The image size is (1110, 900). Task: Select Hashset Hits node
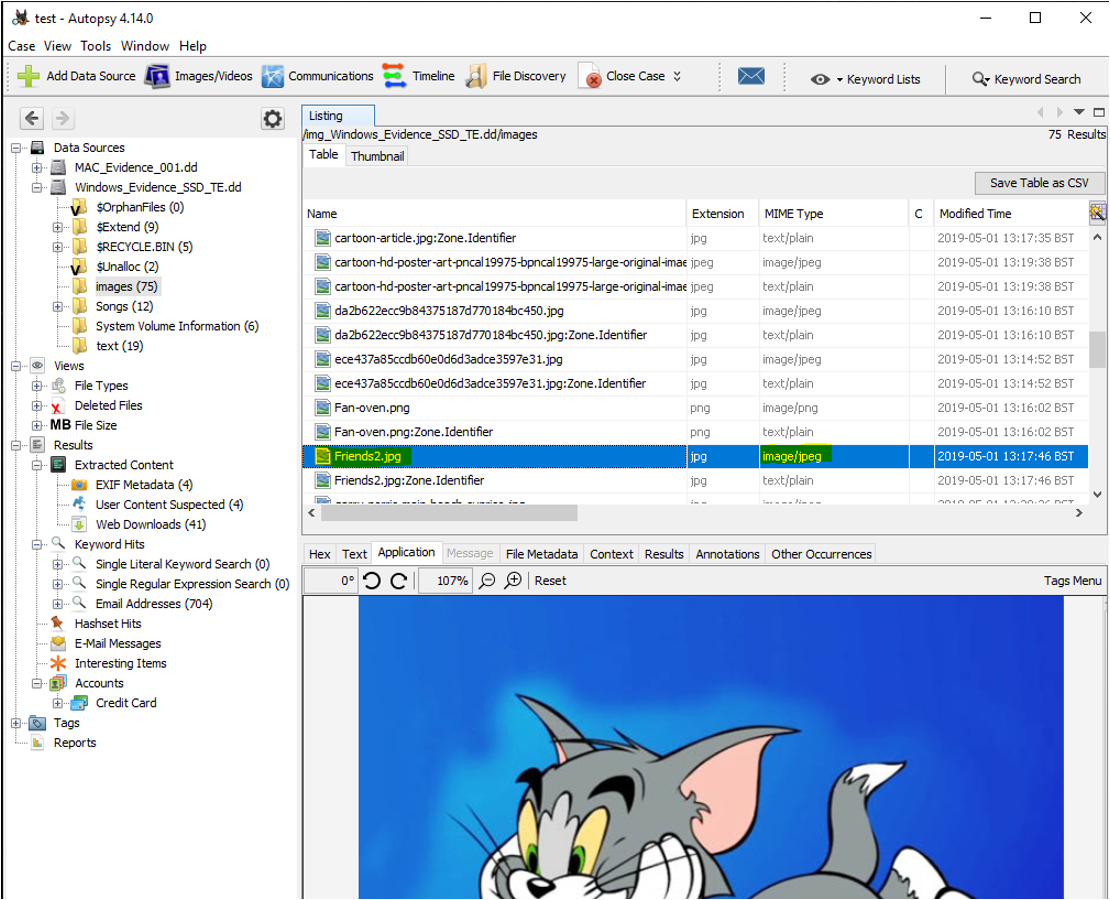pyautogui.click(x=108, y=623)
